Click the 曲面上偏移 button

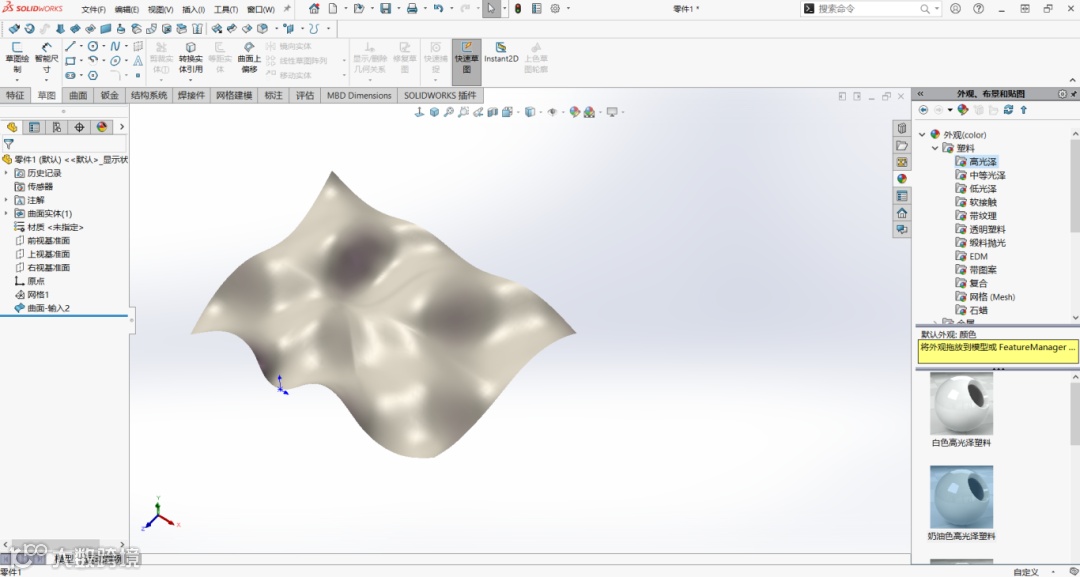click(x=249, y=56)
